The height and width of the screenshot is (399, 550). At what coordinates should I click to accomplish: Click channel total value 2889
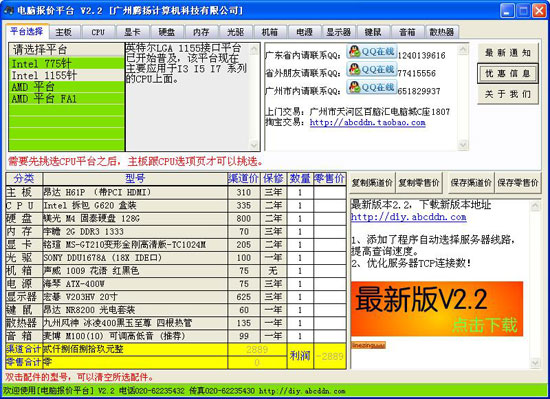coord(257,349)
